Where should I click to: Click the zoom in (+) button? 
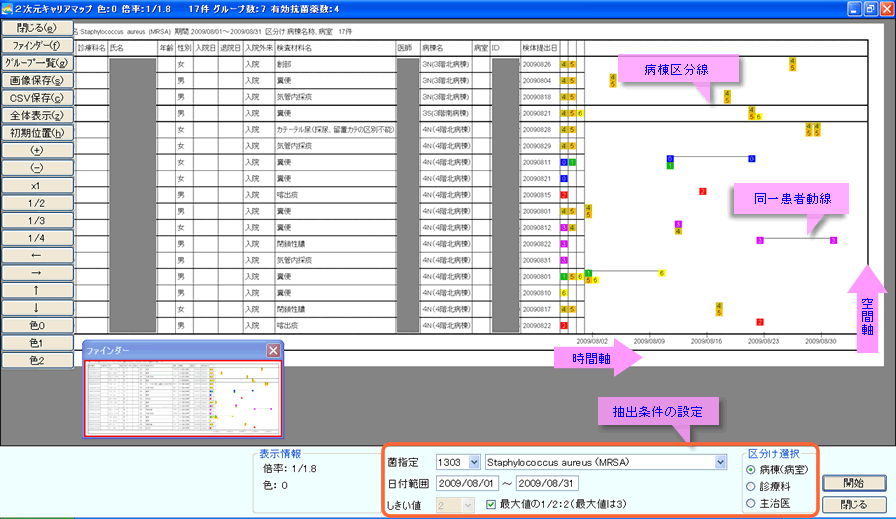[36, 151]
